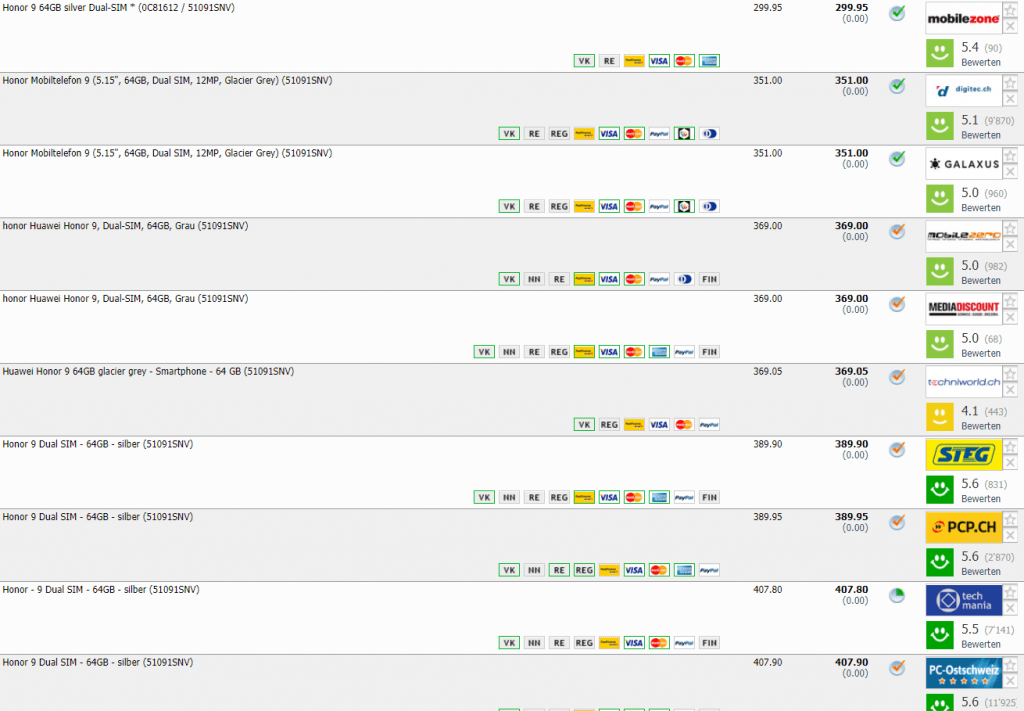Open honor Huawei Honor 9 offer in mobilezero row

click(x=125, y=226)
